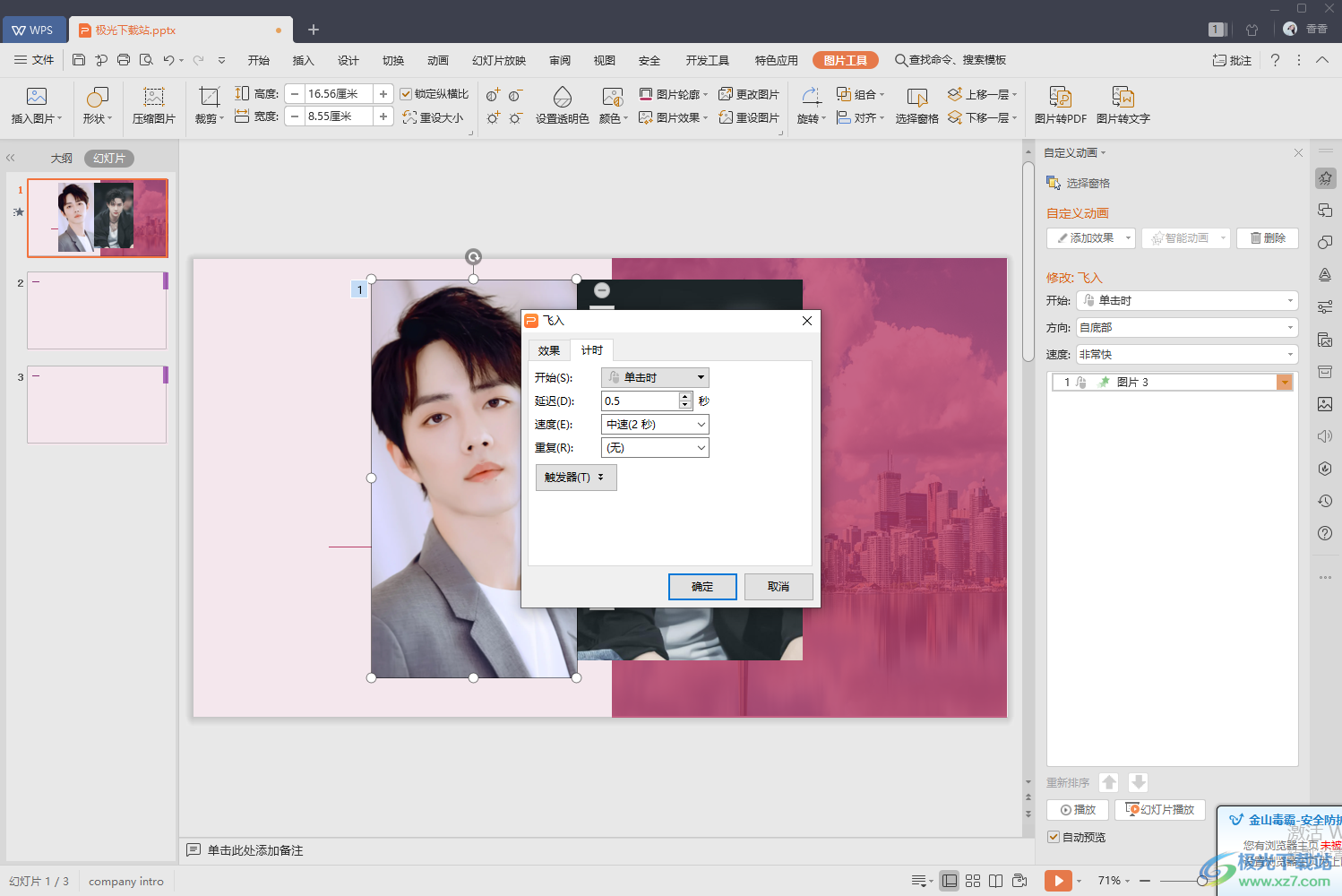1342x896 pixels.
Task: Open the Speed dropdown in dialog
Action: 655,424
